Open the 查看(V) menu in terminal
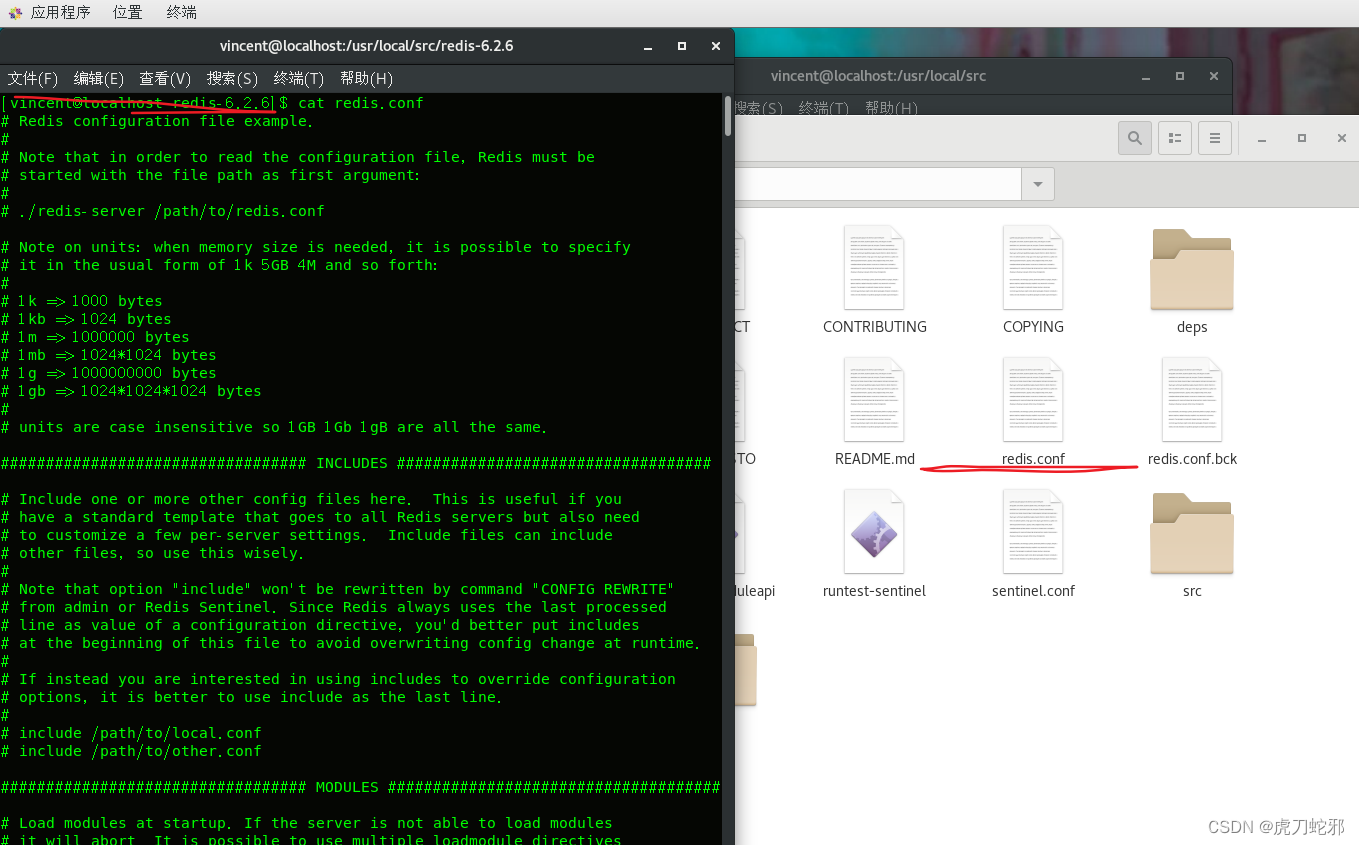 (x=164, y=78)
